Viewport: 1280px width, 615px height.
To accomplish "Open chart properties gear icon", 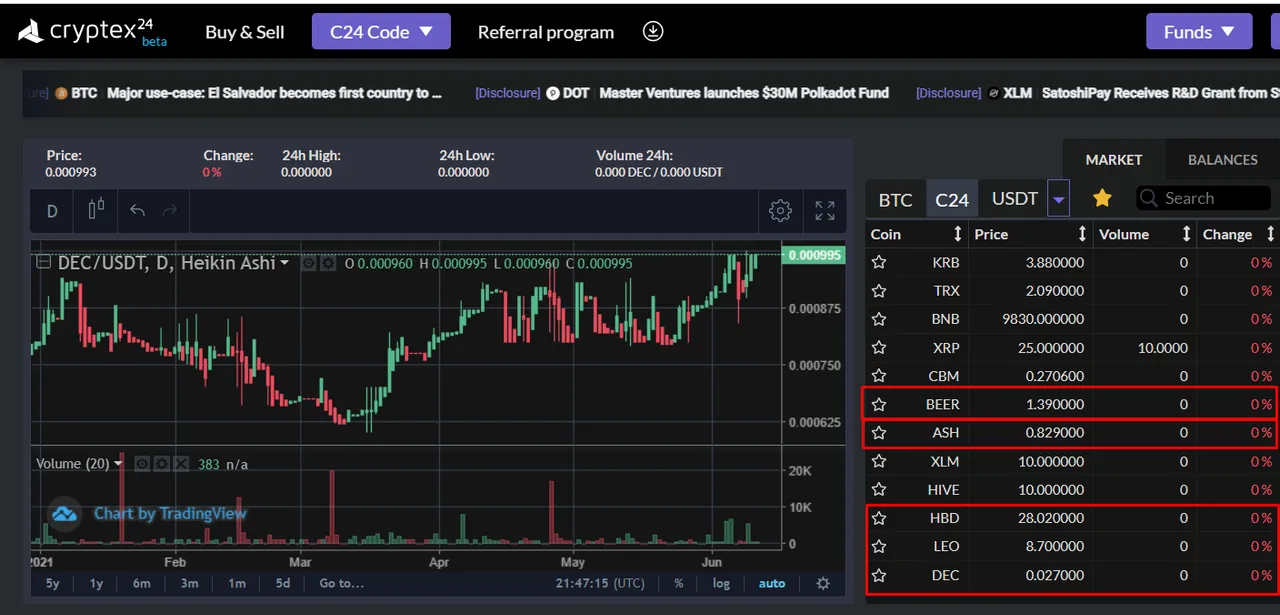I will pos(780,211).
